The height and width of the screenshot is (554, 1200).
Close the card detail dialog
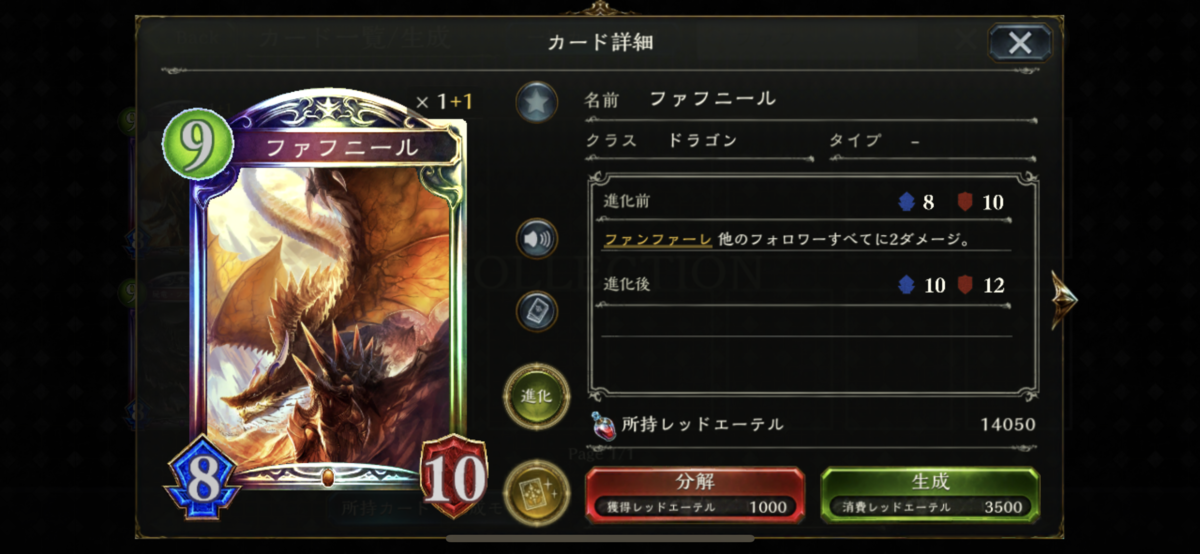point(1020,42)
